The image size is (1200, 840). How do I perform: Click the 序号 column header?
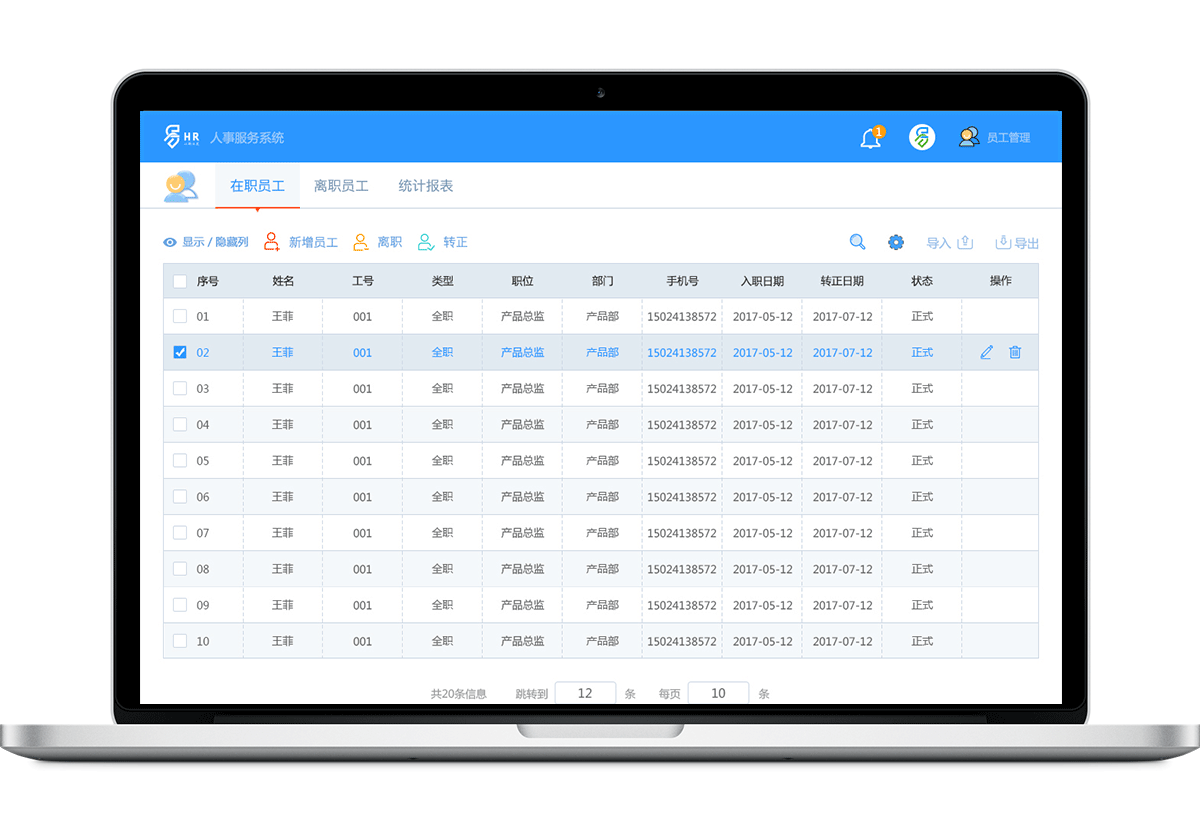point(208,281)
